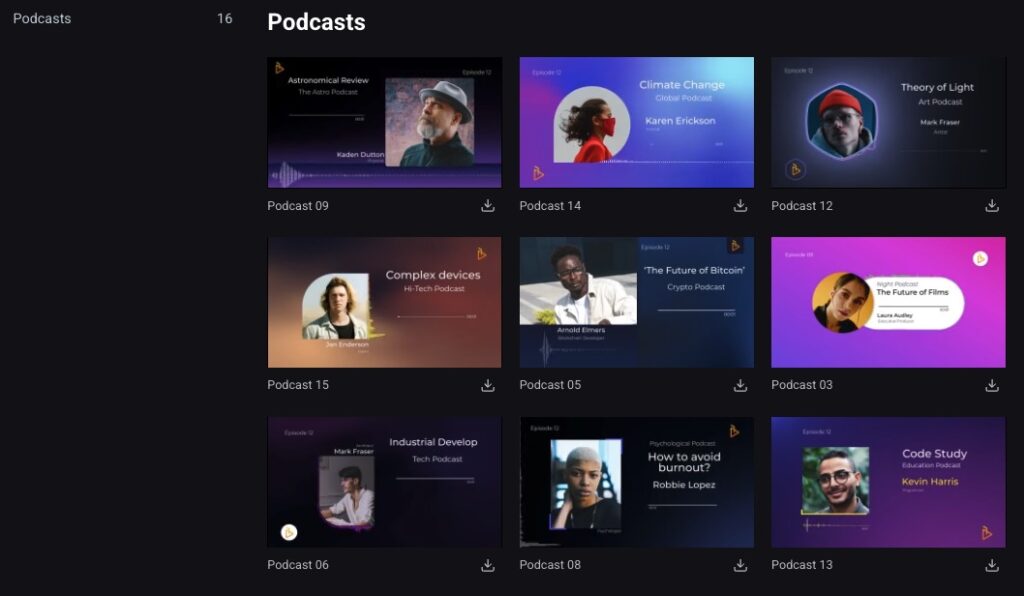This screenshot has width=1024, height=596.
Task: Download Podcast 06 using its icon
Action: pos(488,565)
